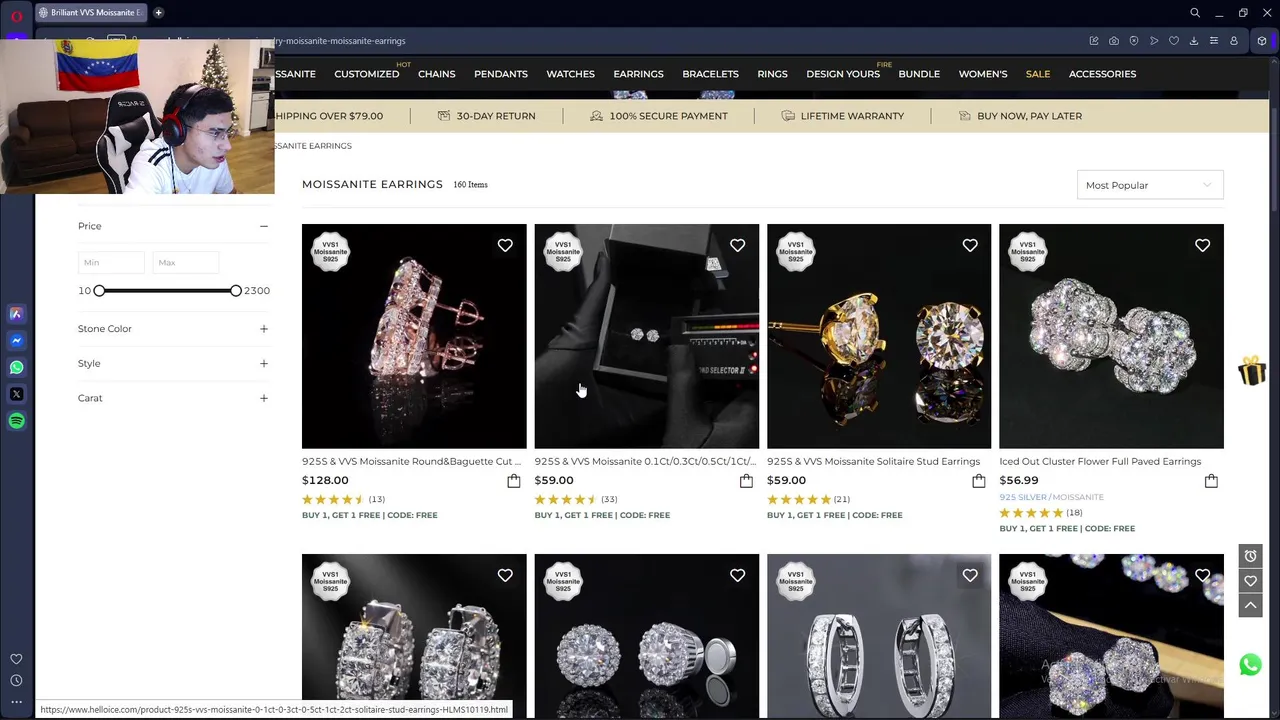Click the price slider maximum handle

[x=235, y=290]
